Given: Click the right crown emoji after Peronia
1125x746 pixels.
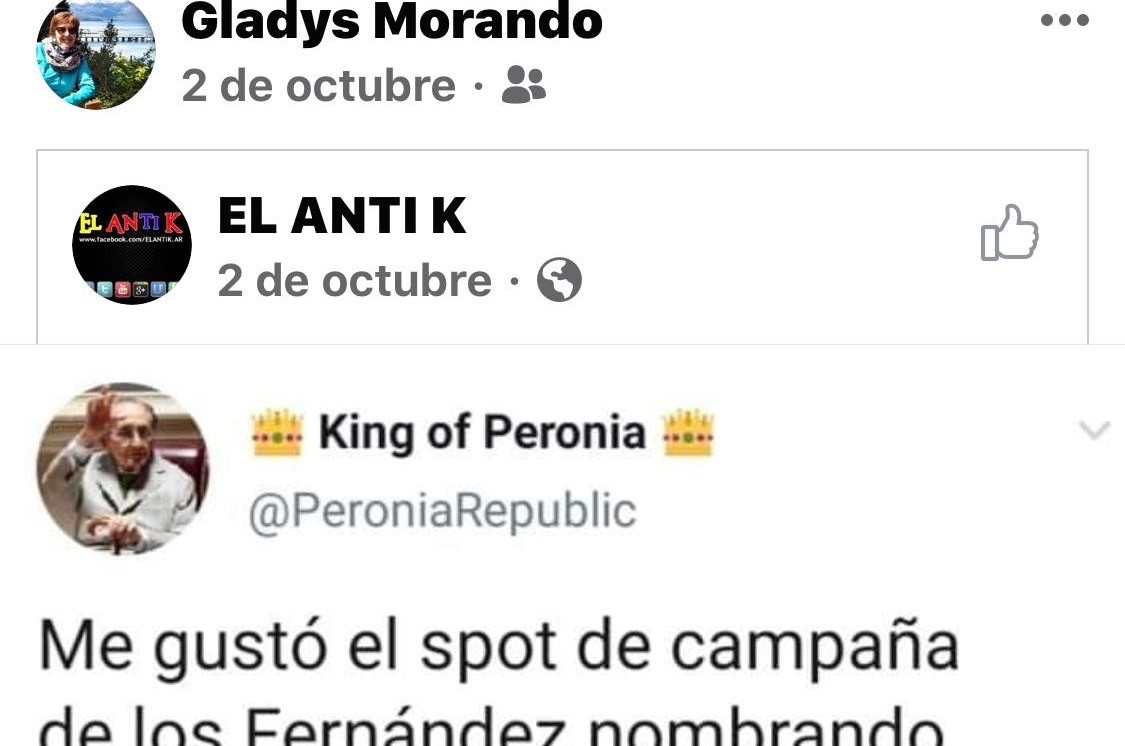Looking at the screenshot, I should pos(688,433).
